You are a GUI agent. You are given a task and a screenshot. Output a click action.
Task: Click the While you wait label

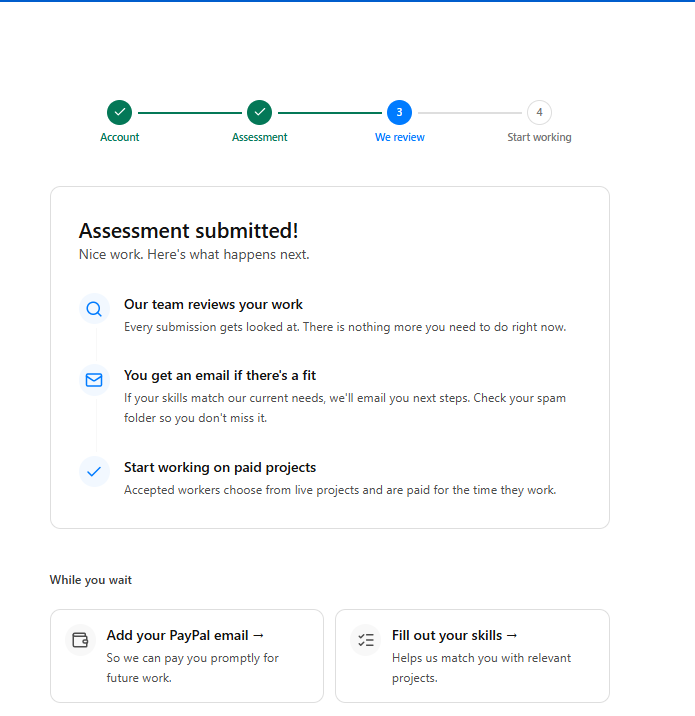[x=90, y=580]
